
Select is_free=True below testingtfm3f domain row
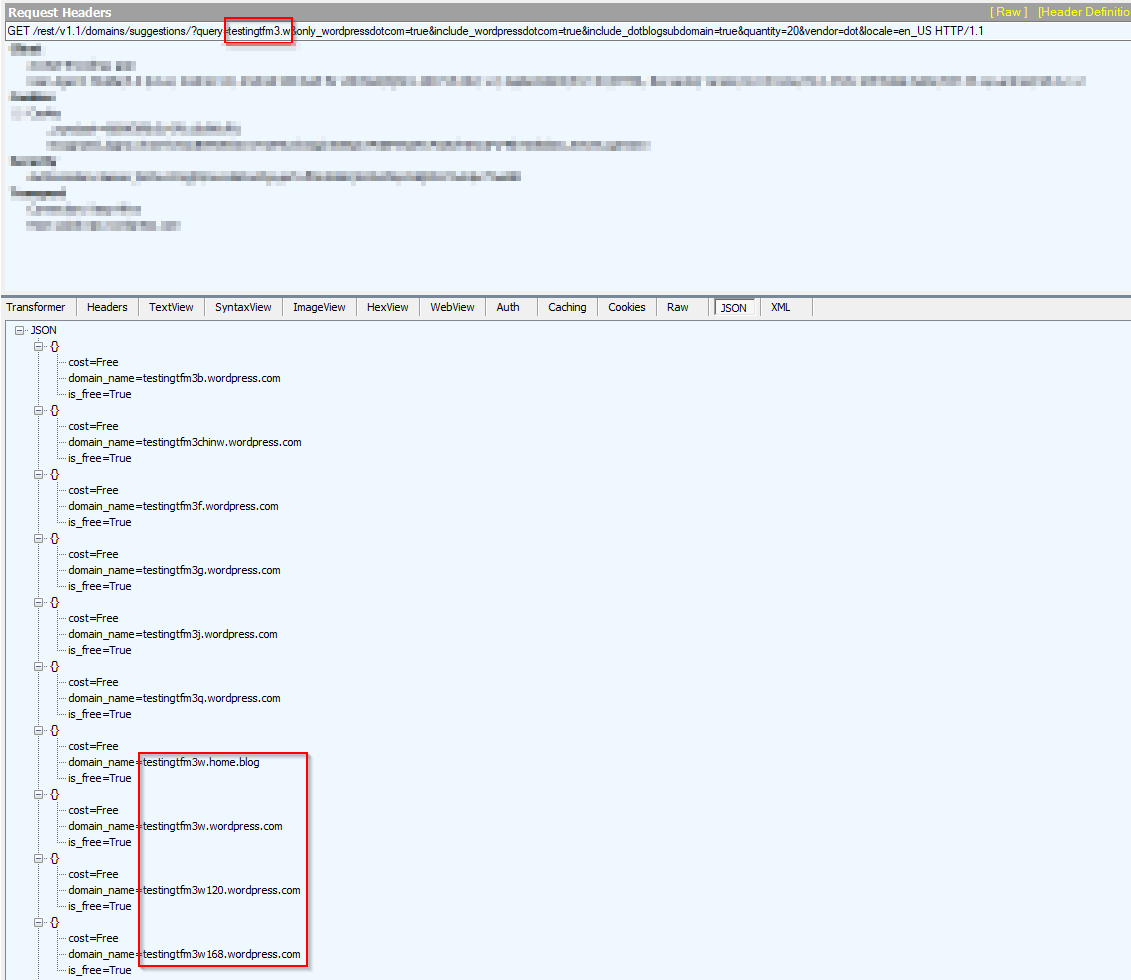[x=100, y=522]
